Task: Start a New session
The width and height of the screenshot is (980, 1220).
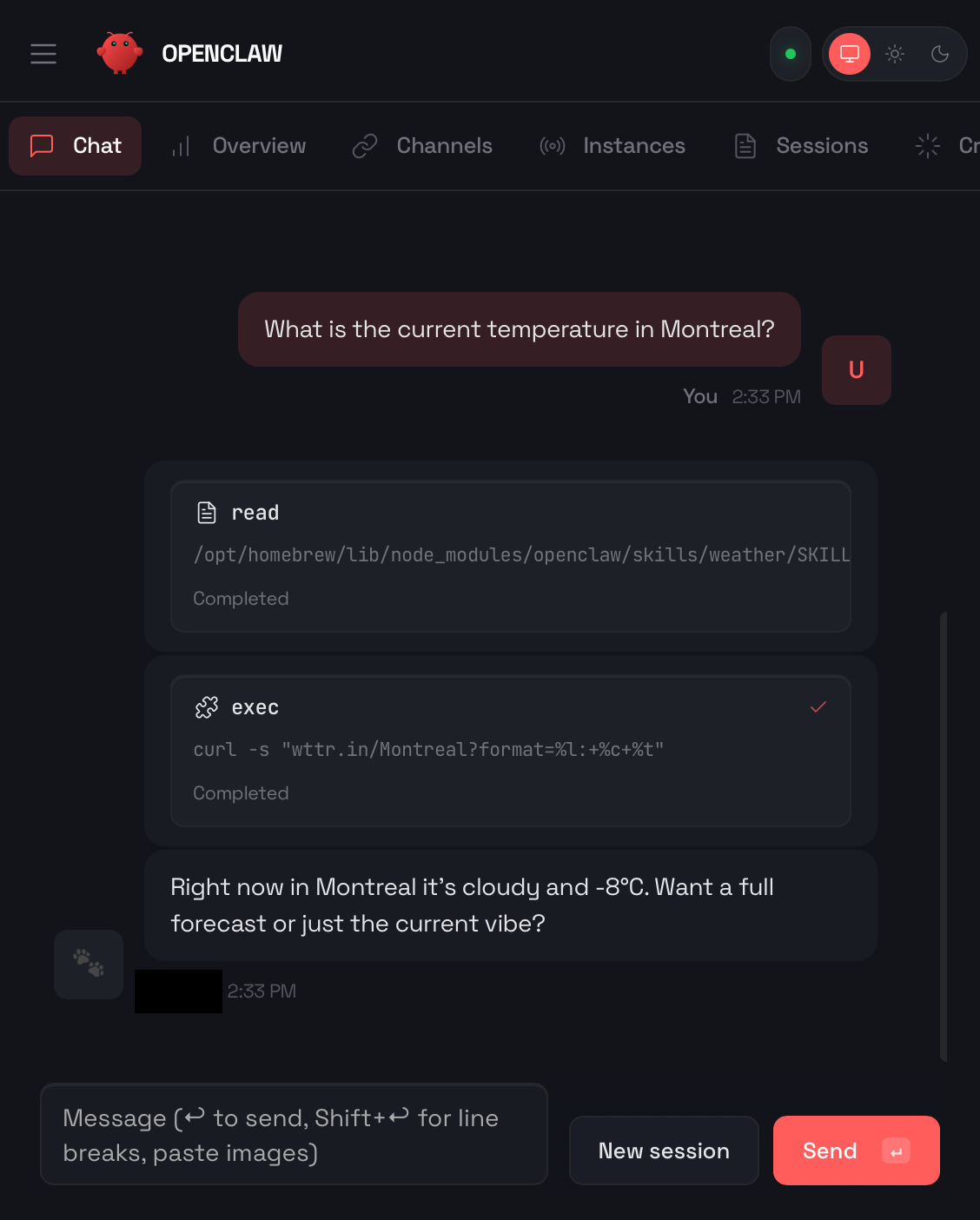Action: coord(664,1150)
